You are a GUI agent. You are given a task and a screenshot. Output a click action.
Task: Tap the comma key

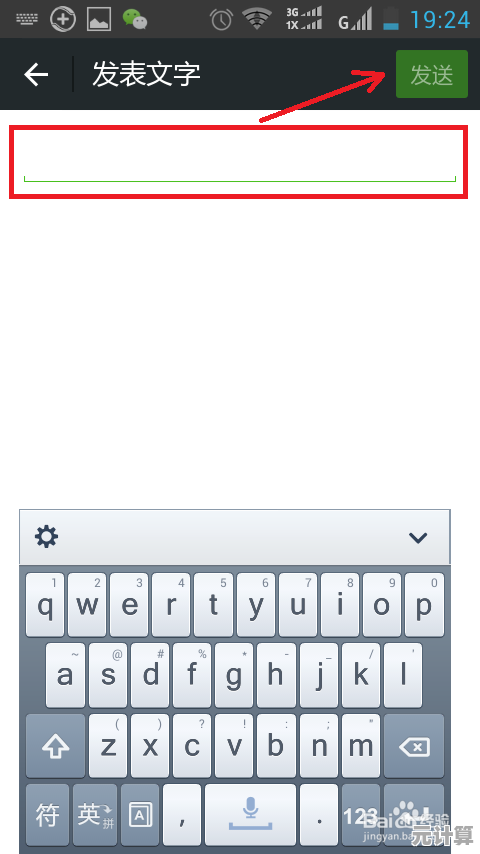click(182, 815)
